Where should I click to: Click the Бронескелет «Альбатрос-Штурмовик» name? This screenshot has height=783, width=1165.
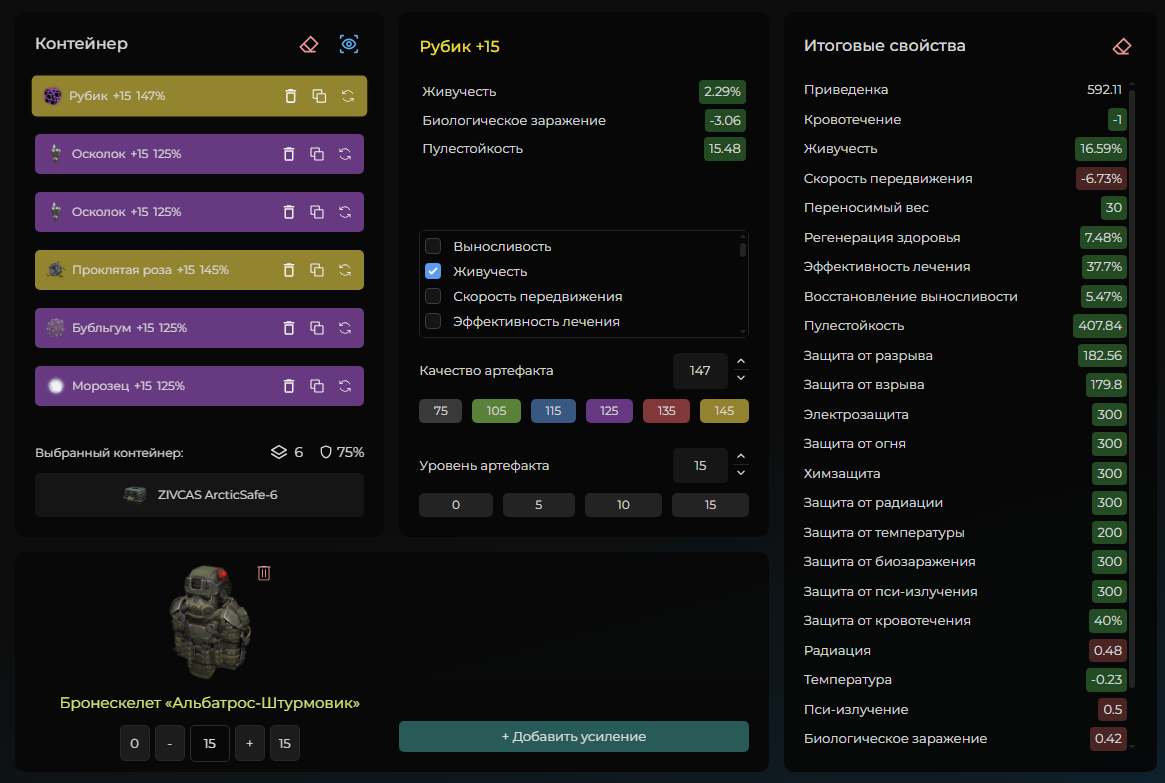(210, 703)
